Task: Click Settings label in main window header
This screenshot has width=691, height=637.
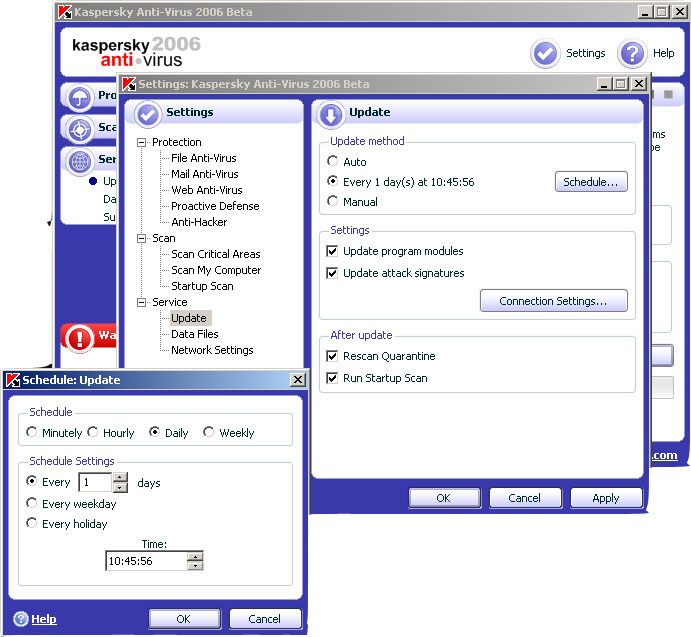Action: tap(586, 53)
